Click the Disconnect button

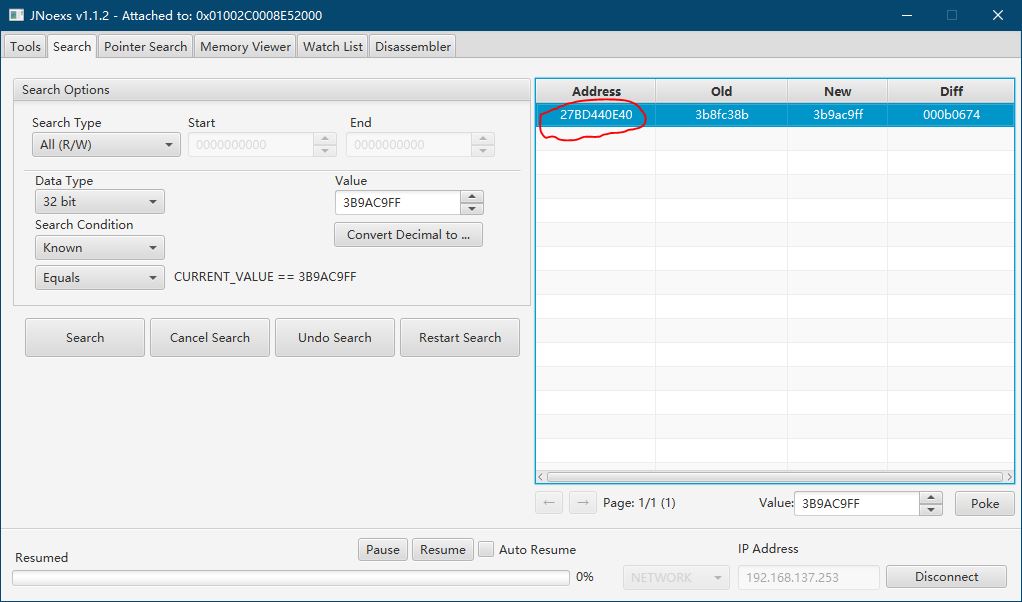946,577
